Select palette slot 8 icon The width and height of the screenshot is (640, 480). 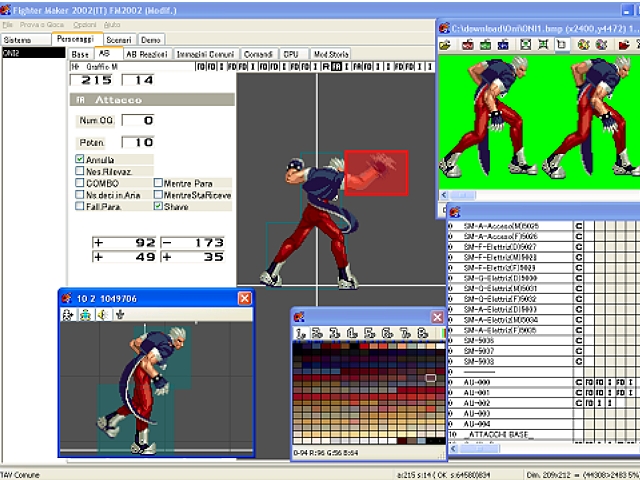tap(423, 332)
